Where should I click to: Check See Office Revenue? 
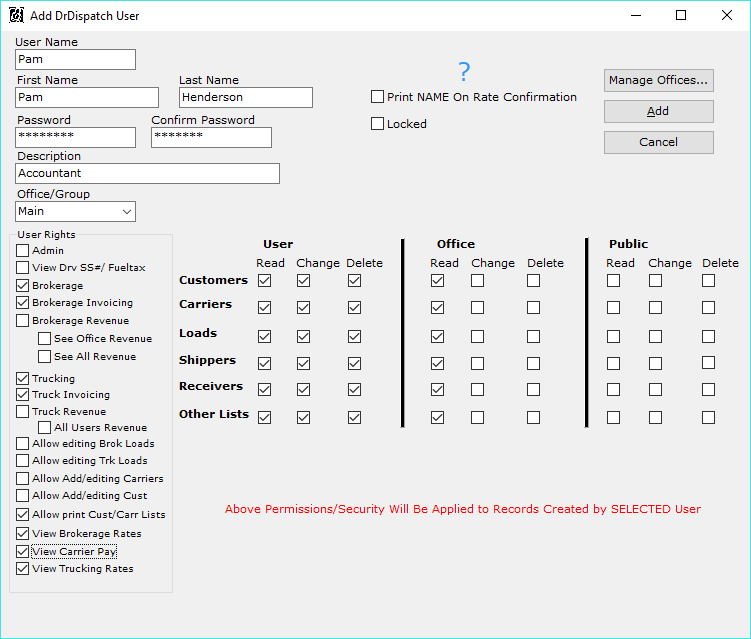pos(45,339)
